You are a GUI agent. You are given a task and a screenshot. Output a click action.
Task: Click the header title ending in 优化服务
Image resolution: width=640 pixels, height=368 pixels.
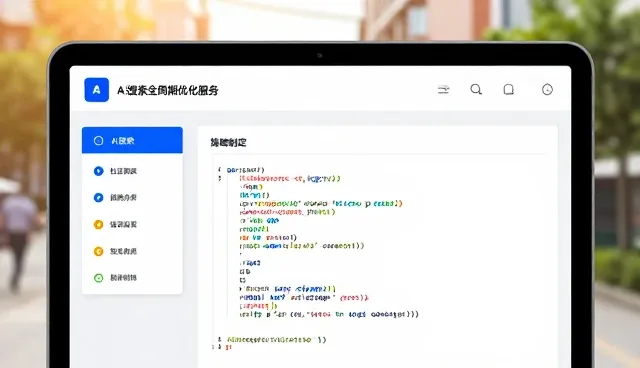click(168, 90)
